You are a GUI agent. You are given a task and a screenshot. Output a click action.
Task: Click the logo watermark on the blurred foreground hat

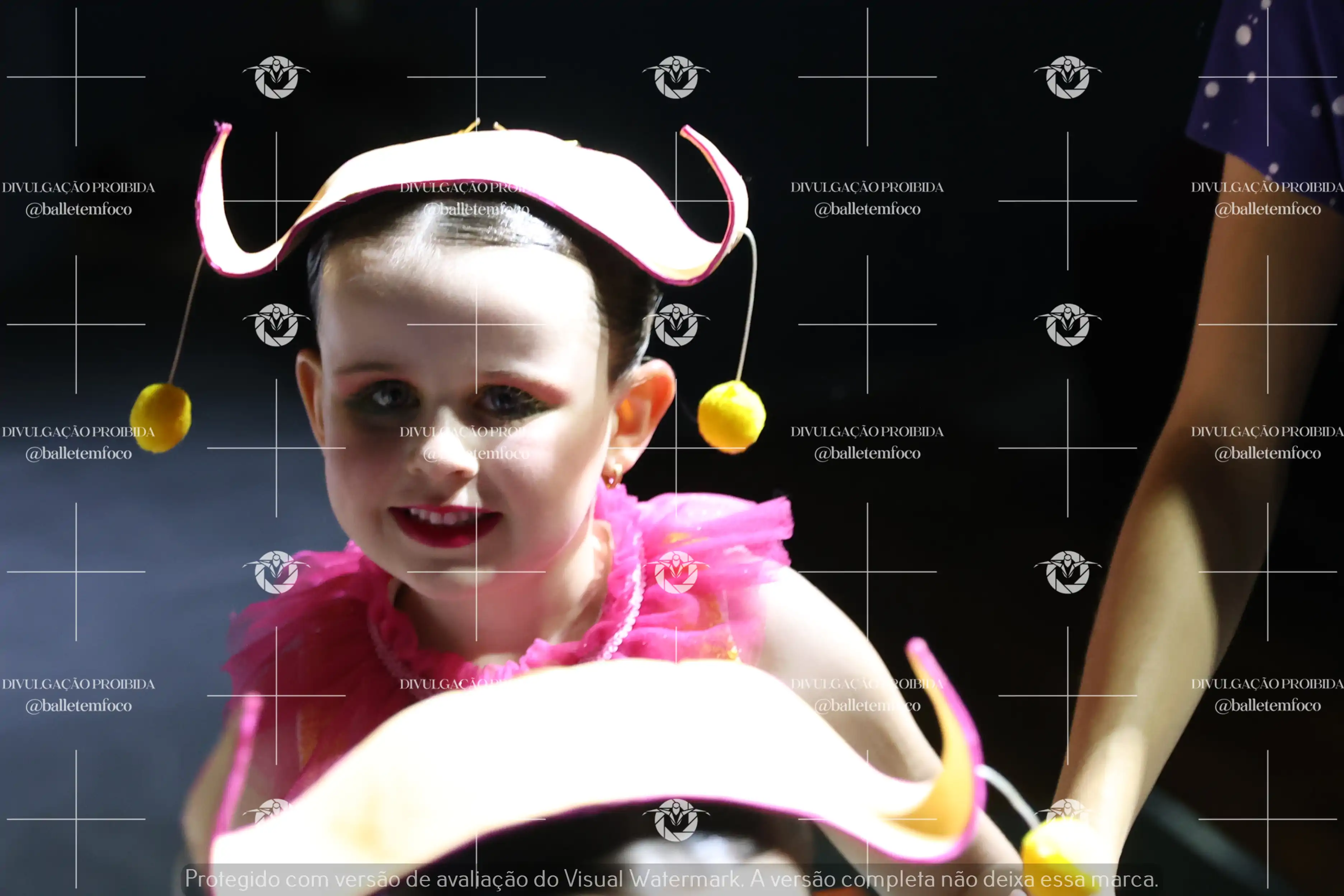pyautogui.click(x=676, y=820)
